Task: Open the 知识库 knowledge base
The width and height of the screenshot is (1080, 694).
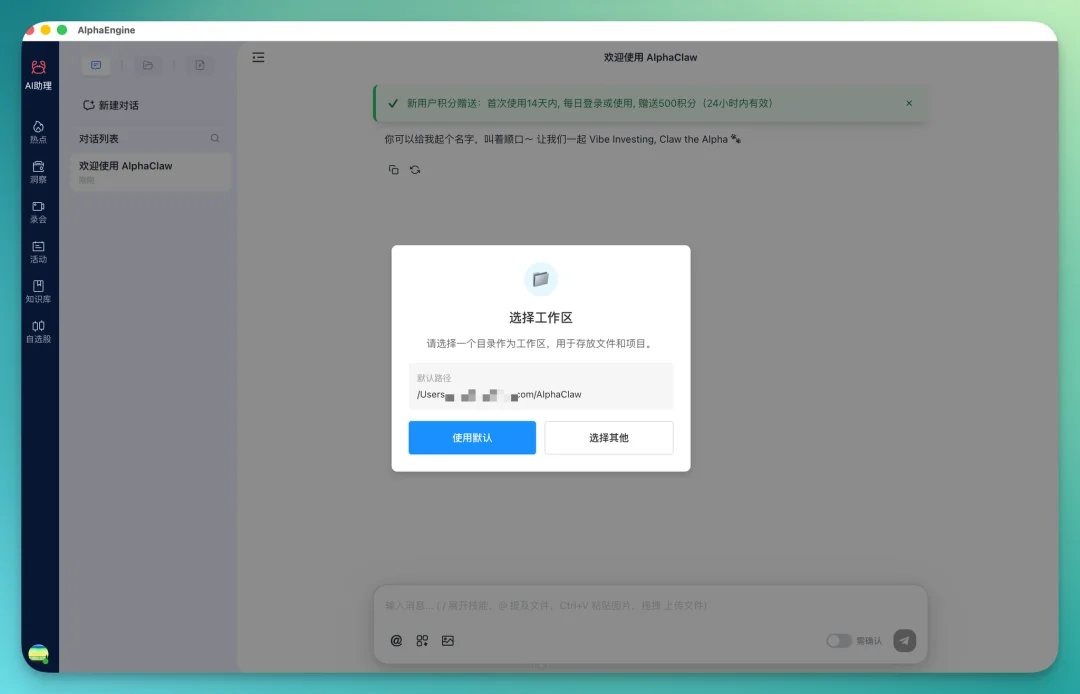Action: coord(38,292)
